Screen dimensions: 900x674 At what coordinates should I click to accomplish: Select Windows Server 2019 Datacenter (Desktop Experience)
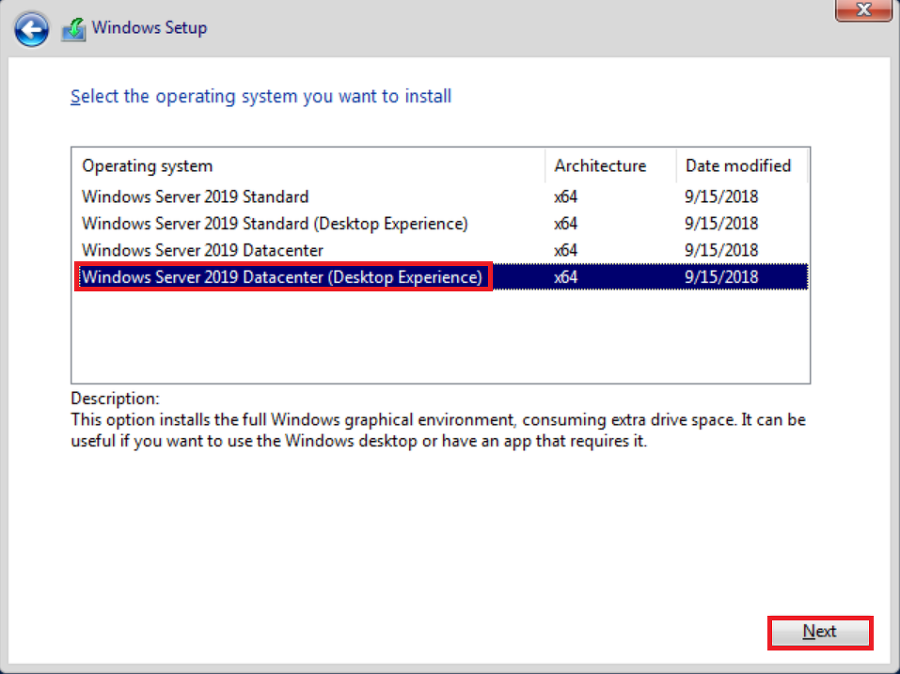click(x=440, y=277)
